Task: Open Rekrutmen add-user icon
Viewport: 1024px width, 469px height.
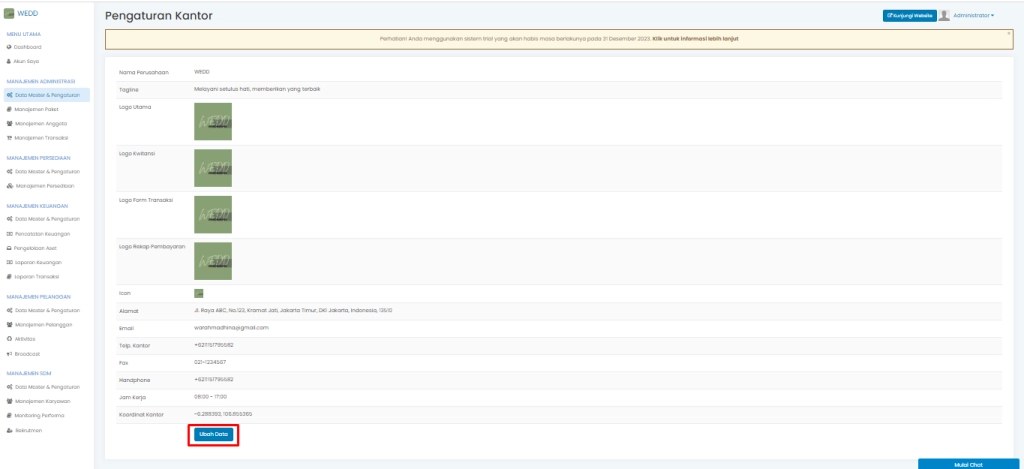Action: (x=9, y=430)
